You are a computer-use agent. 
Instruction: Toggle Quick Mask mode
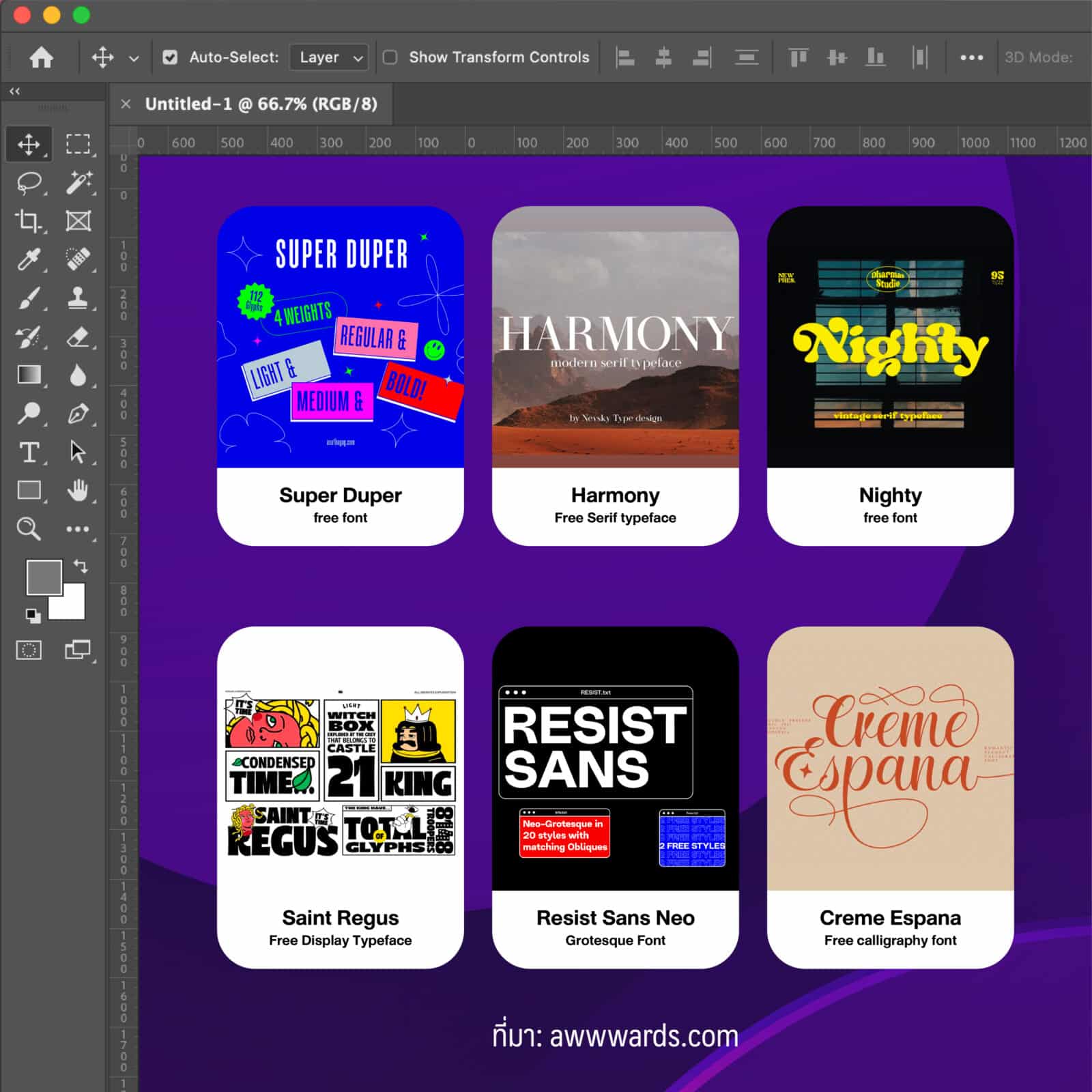pos(29,650)
